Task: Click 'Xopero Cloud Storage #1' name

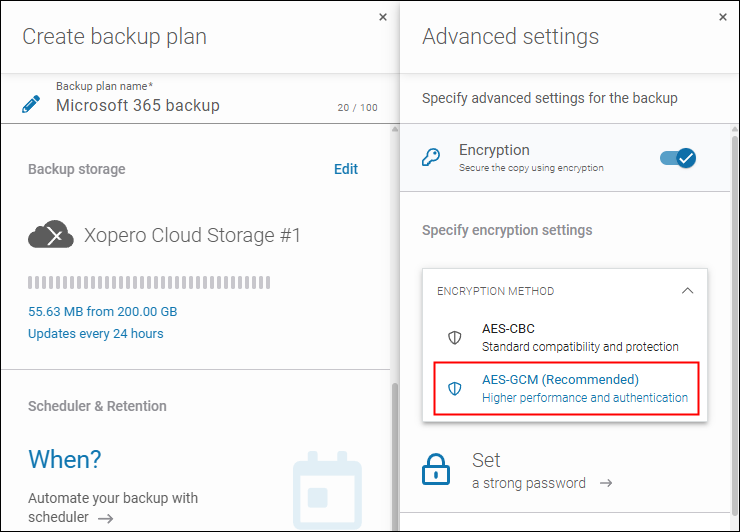Action: (192, 235)
